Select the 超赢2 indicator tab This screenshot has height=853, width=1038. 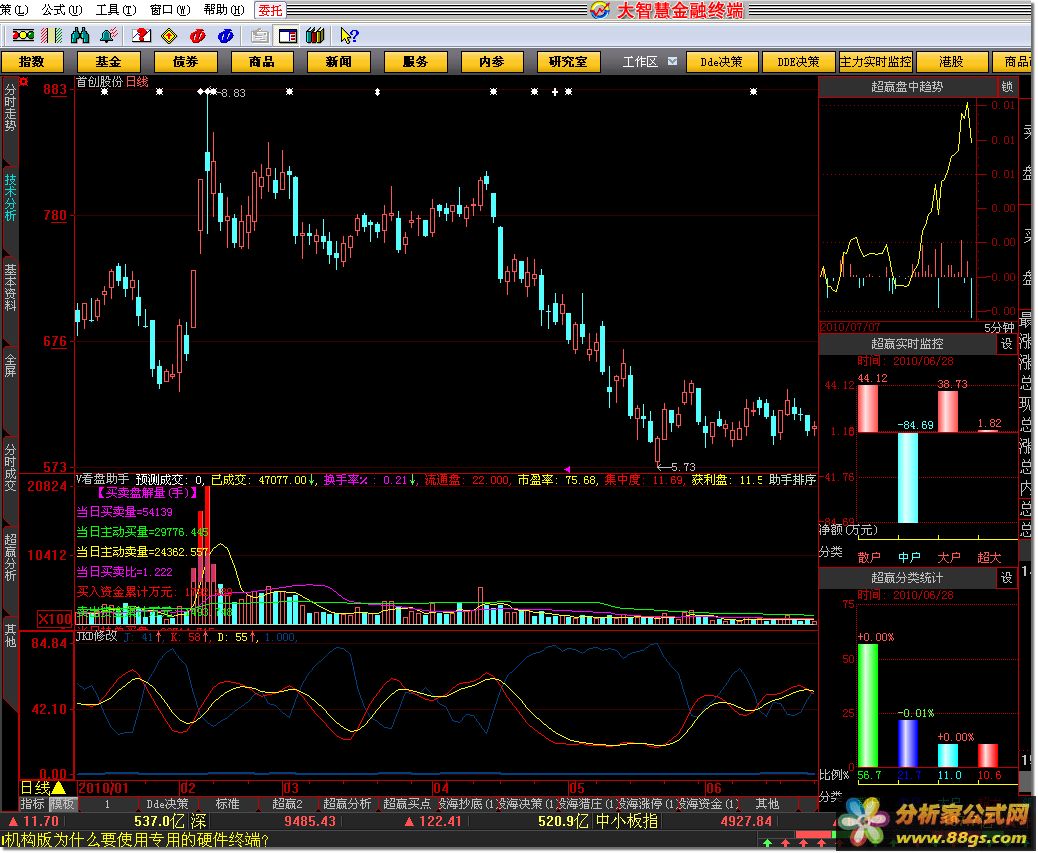287,804
